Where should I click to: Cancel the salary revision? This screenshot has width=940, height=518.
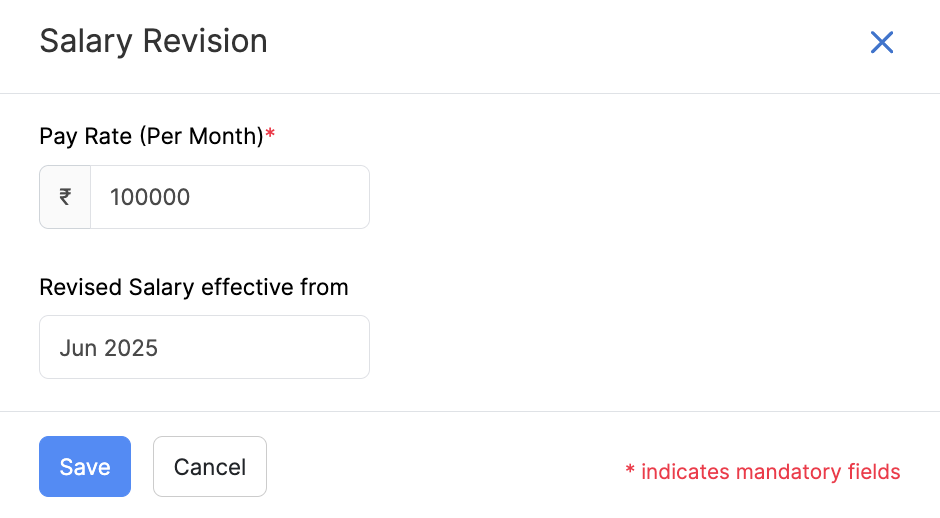click(x=210, y=467)
